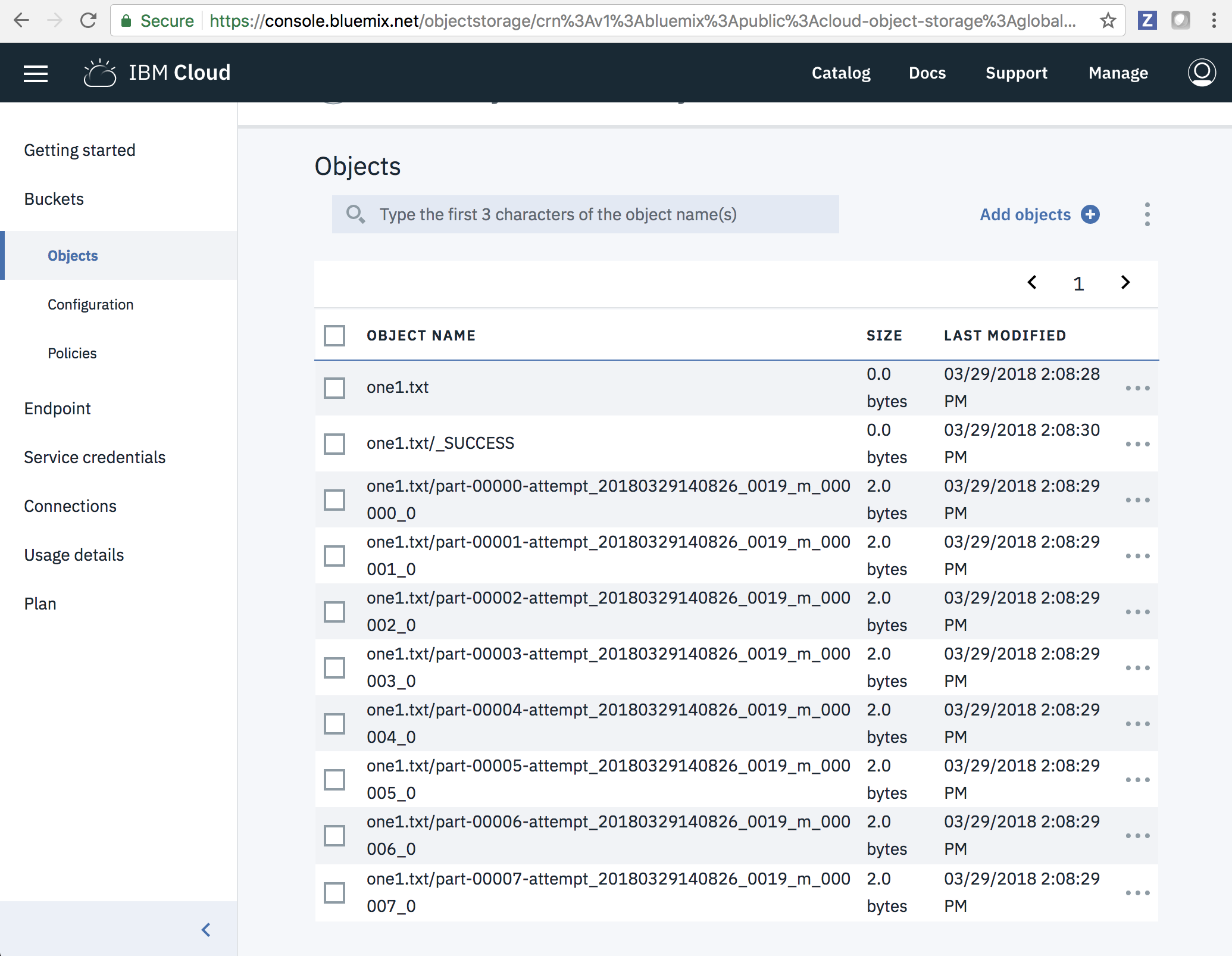Open the Catalog link in header

coord(840,73)
